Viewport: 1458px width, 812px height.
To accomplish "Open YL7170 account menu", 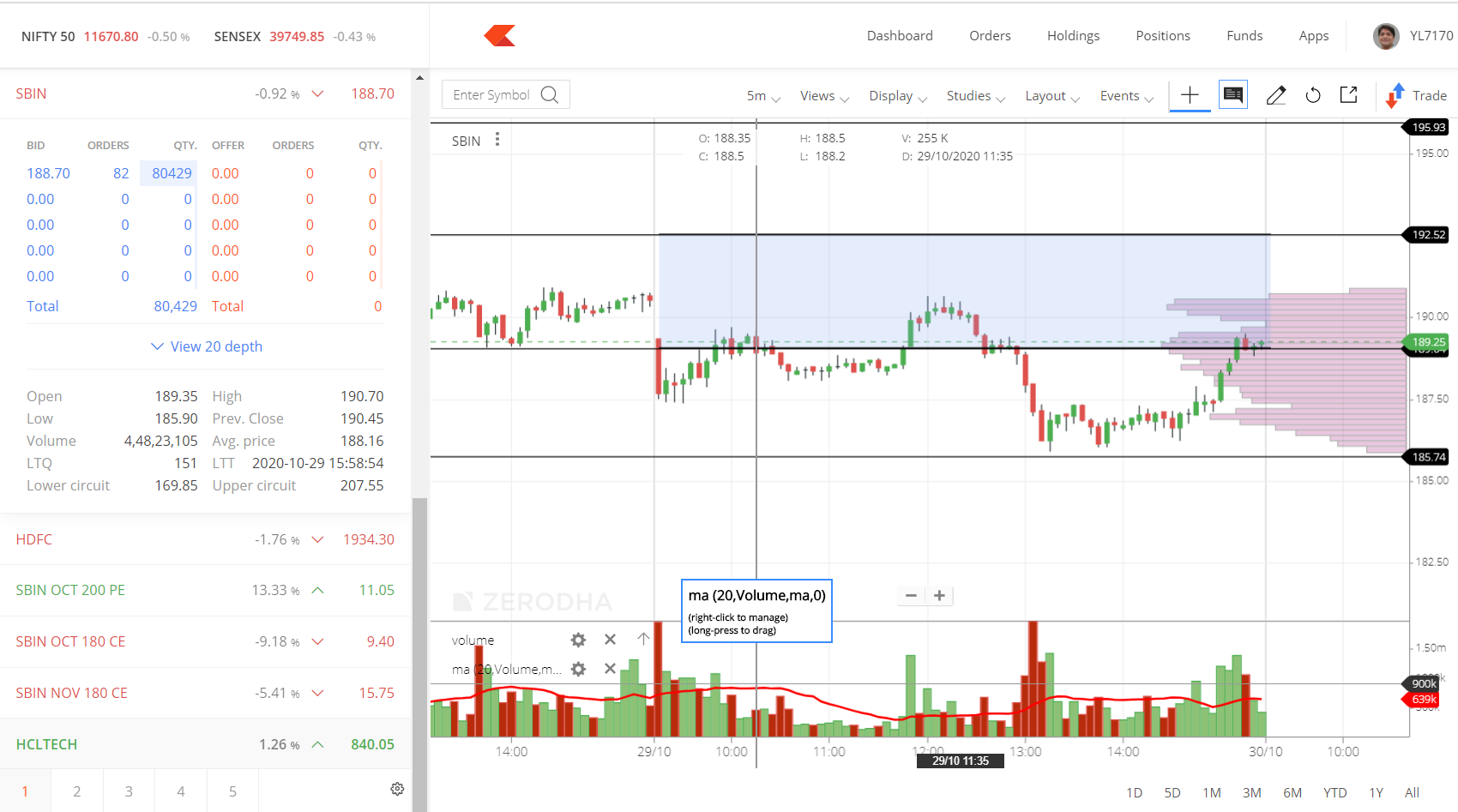I will (1431, 36).
